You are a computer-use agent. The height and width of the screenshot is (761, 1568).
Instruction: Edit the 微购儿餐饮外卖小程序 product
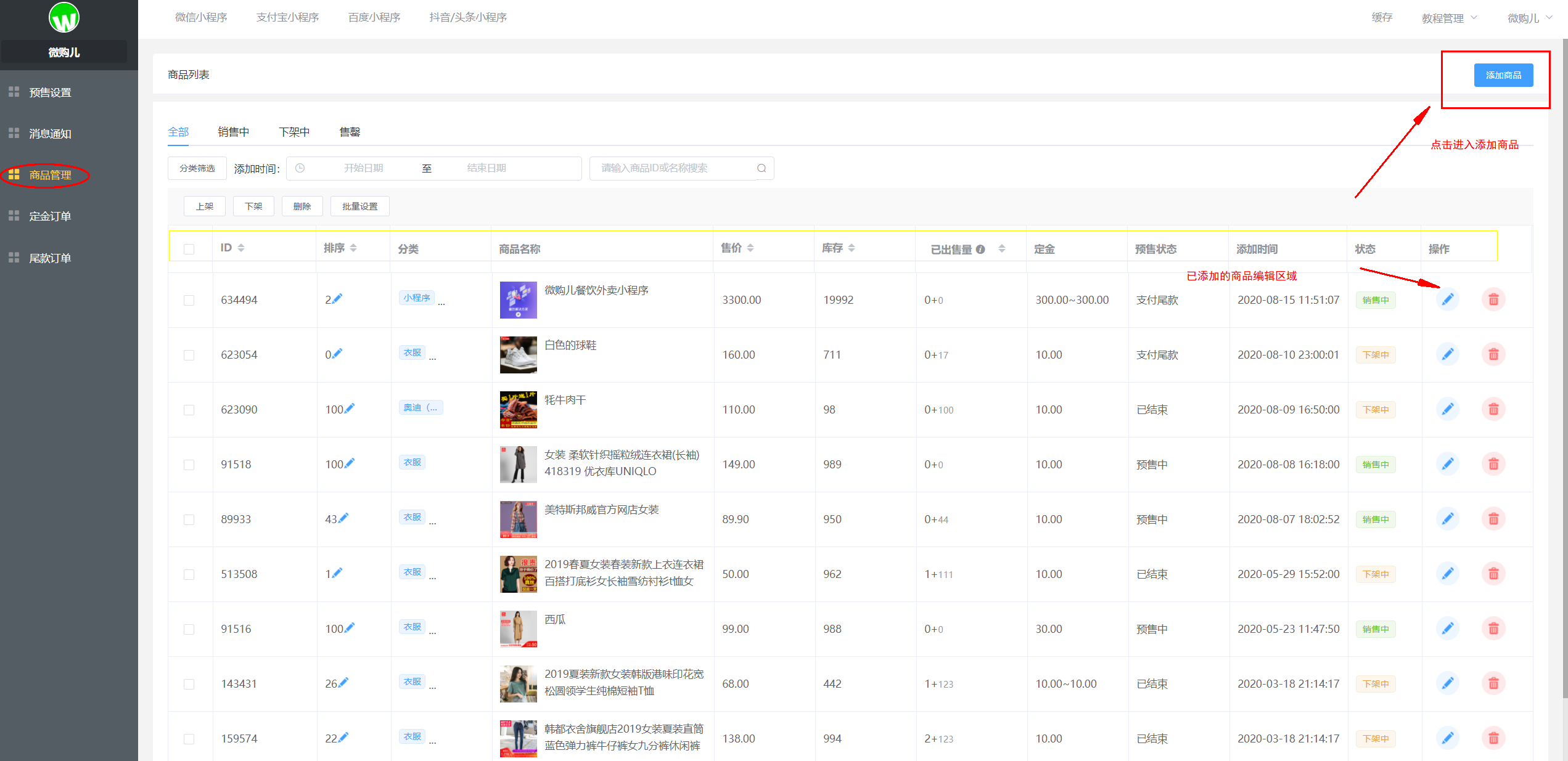point(1448,299)
